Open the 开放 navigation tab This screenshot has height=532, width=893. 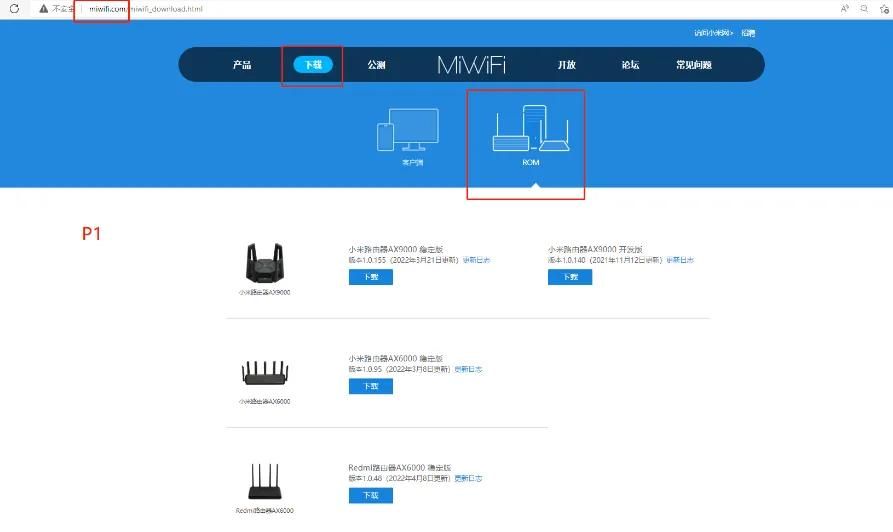[566, 65]
